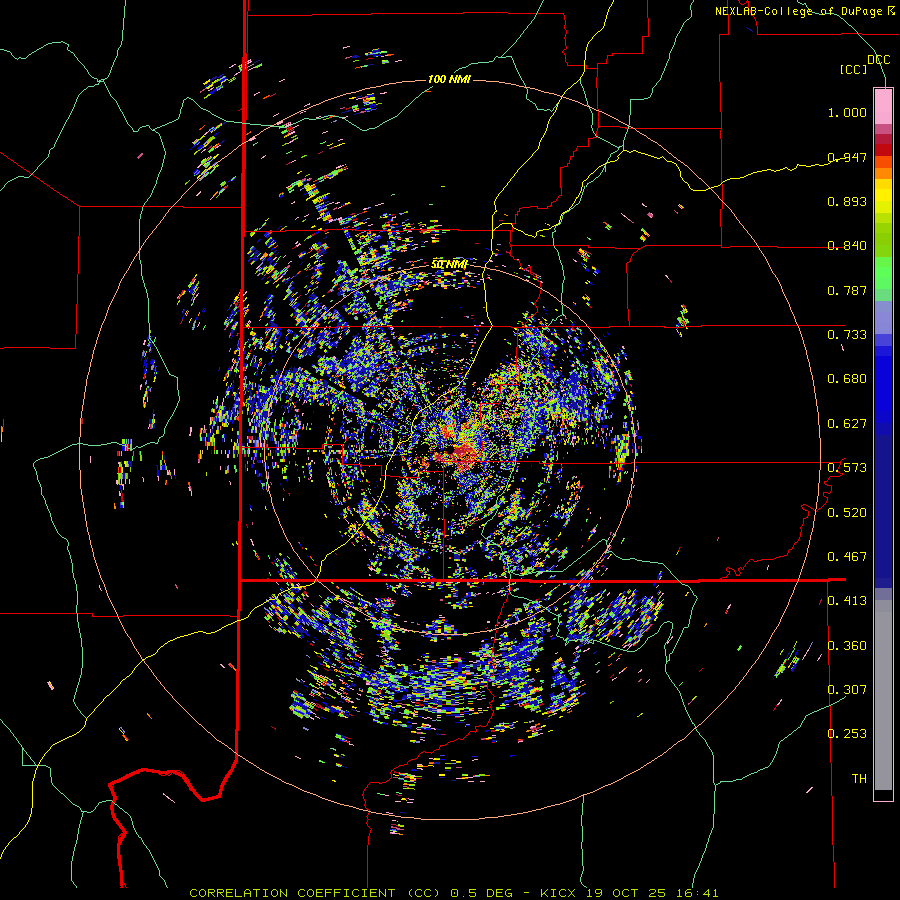This screenshot has height=900, width=900.
Task: Pick the orange legend swatch
Action: 883,173
